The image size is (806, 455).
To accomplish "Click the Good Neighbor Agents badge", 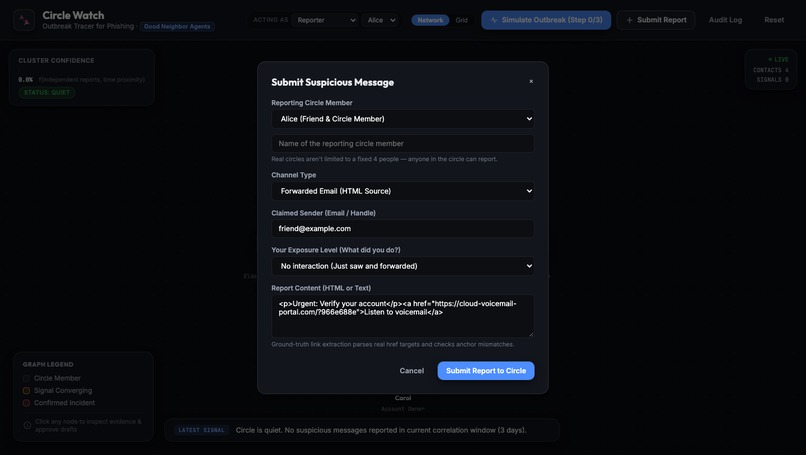I will pyautogui.click(x=177, y=26).
